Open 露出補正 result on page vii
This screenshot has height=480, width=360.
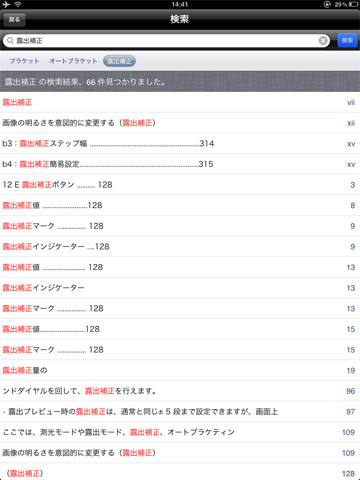[180, 102]
